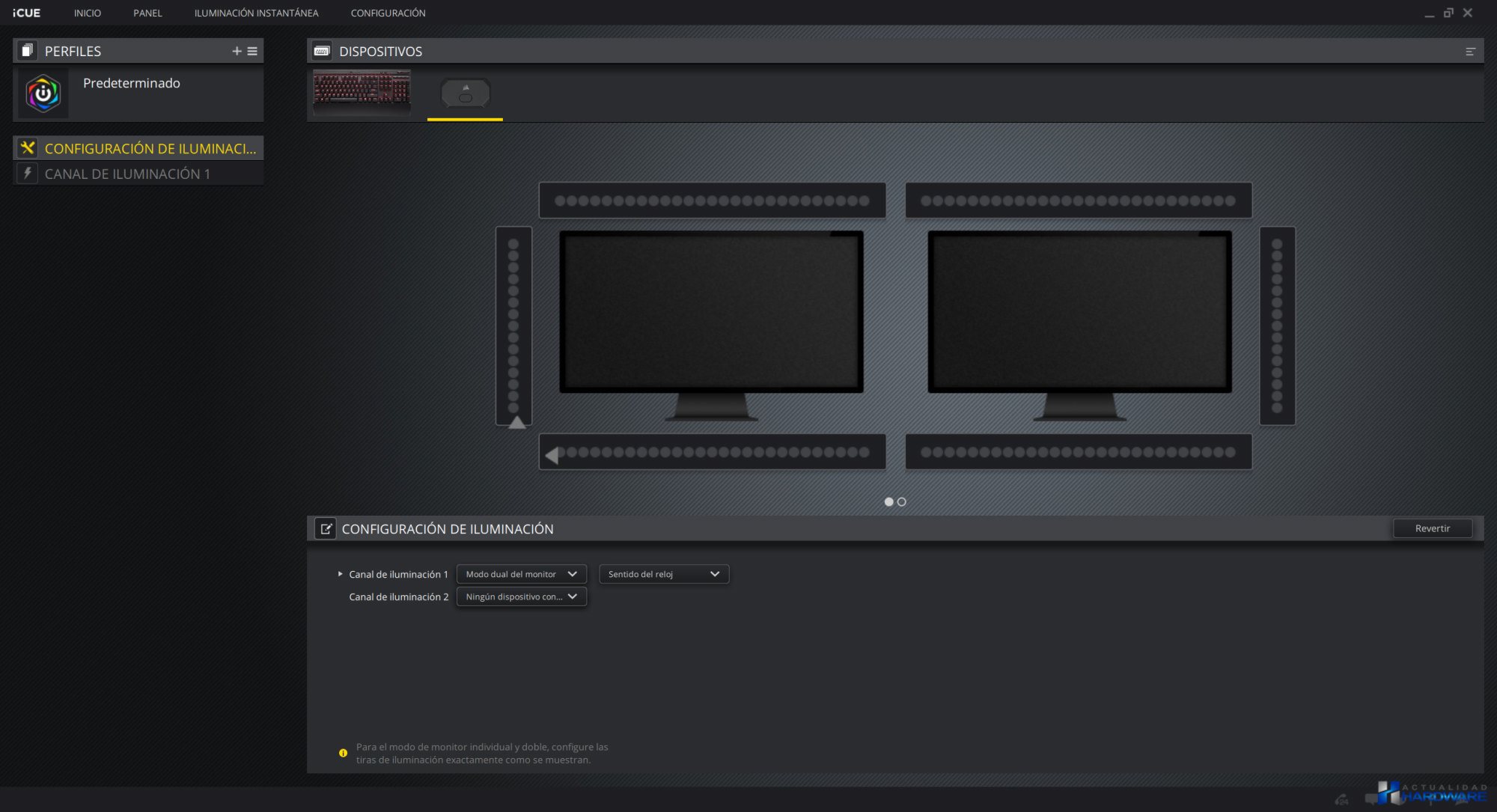Go to the CONFIGURACIÓN menu tab

pos(388,13)
